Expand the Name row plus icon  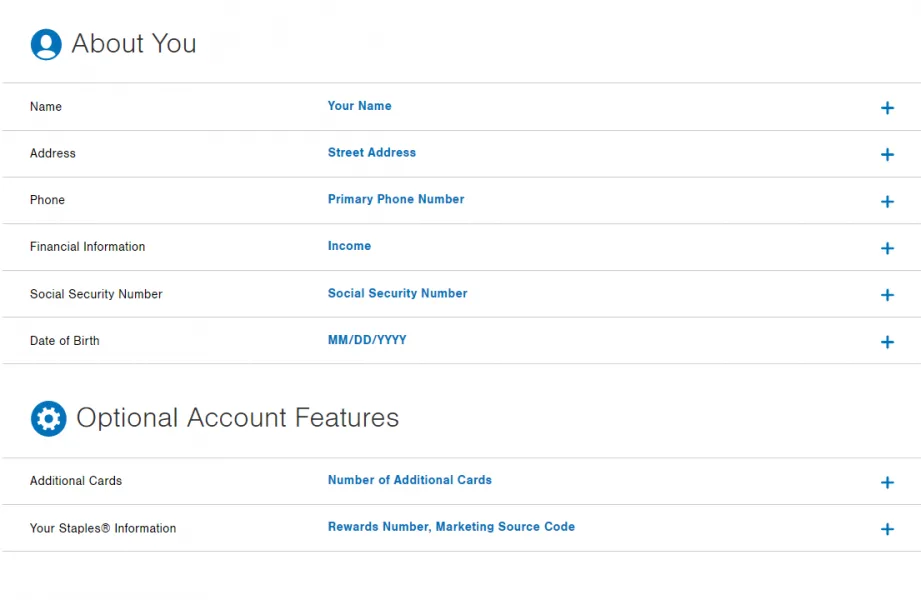(x=887, y=108)
